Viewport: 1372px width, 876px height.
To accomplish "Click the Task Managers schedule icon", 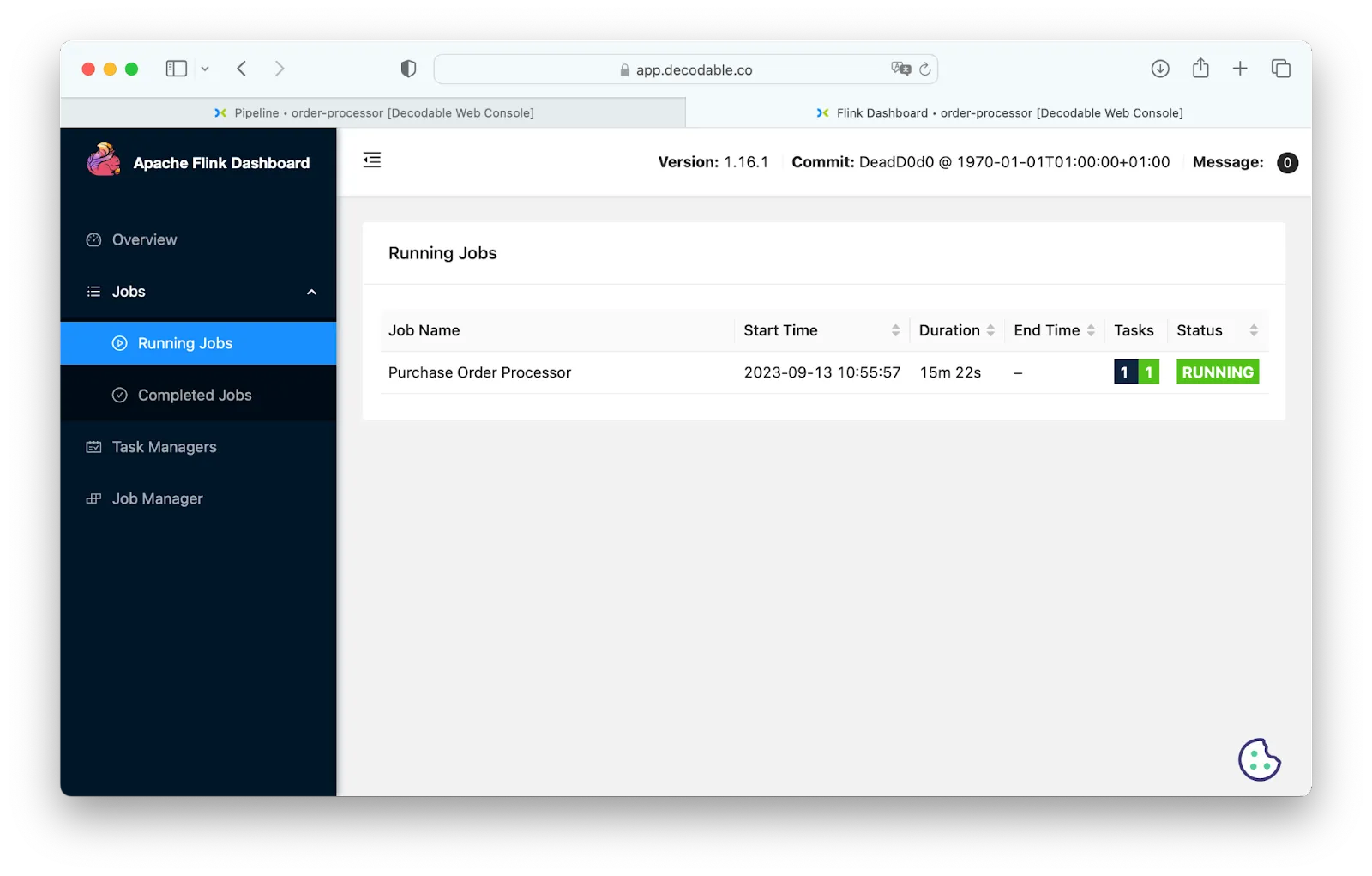I will tap(94, 447).
